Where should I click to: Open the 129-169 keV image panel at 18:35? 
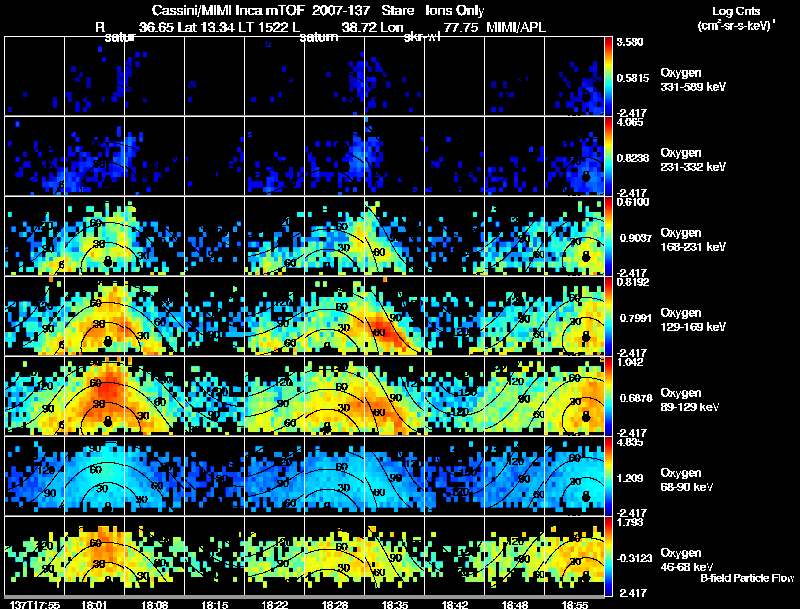tap(394, 316)
